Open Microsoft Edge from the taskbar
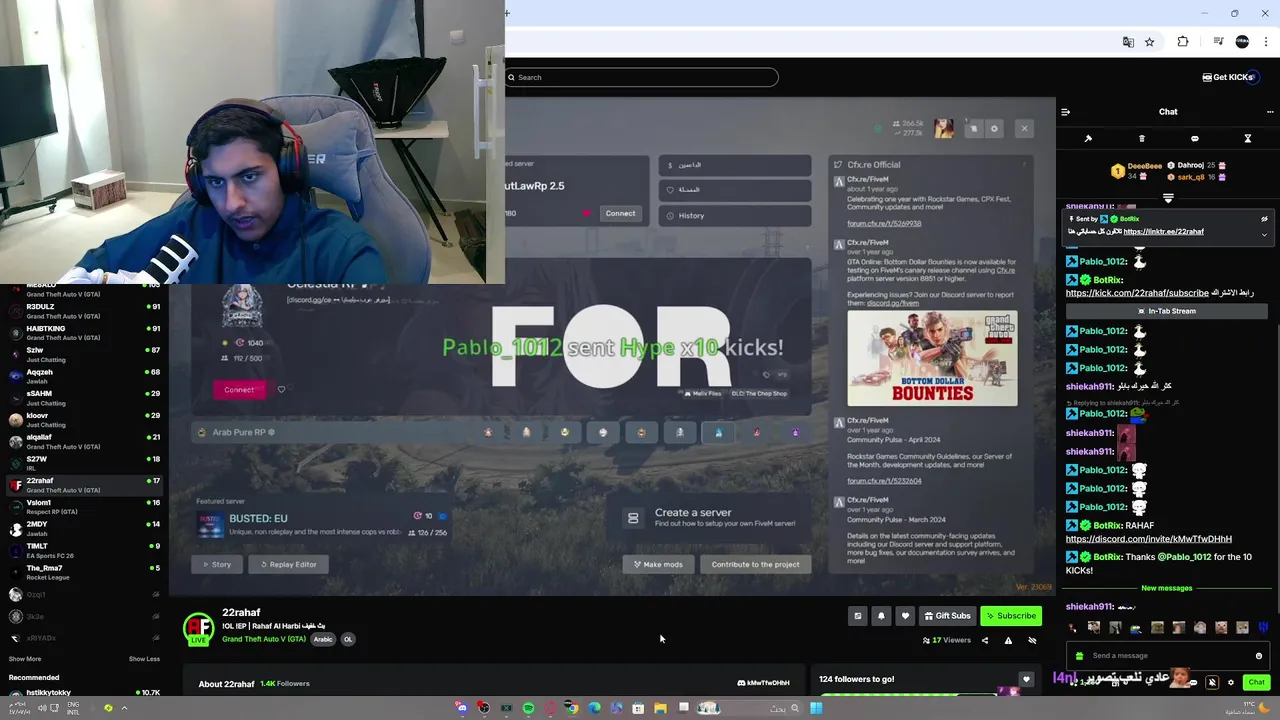Viewport: 1280px width, 720px height. click(594, 708)
